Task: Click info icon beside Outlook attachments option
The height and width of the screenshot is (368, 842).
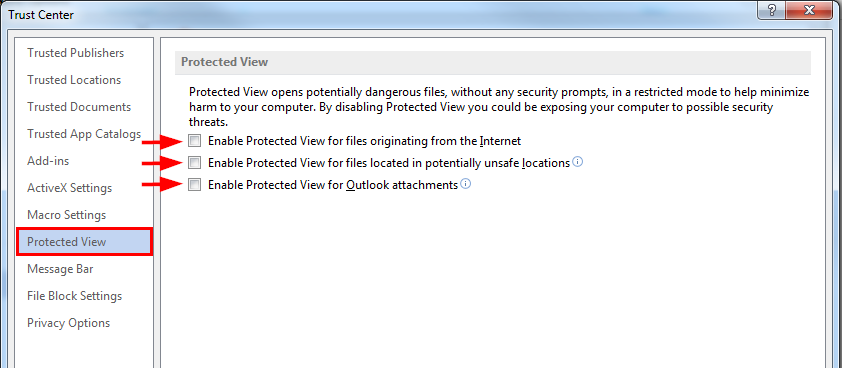Action: (x=466, y=184)
